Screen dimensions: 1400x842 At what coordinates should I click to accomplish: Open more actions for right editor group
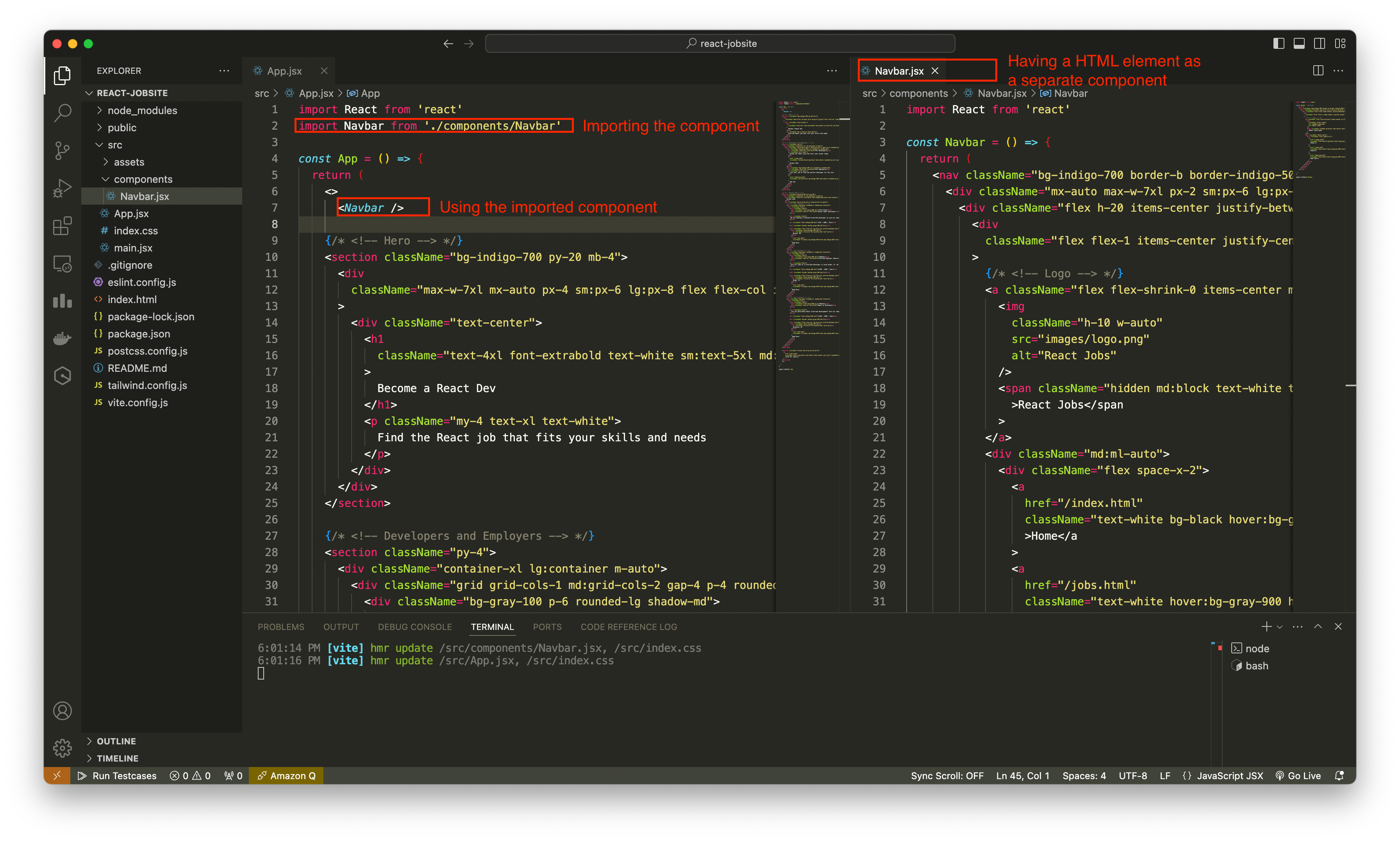(x=1338, y=70)
